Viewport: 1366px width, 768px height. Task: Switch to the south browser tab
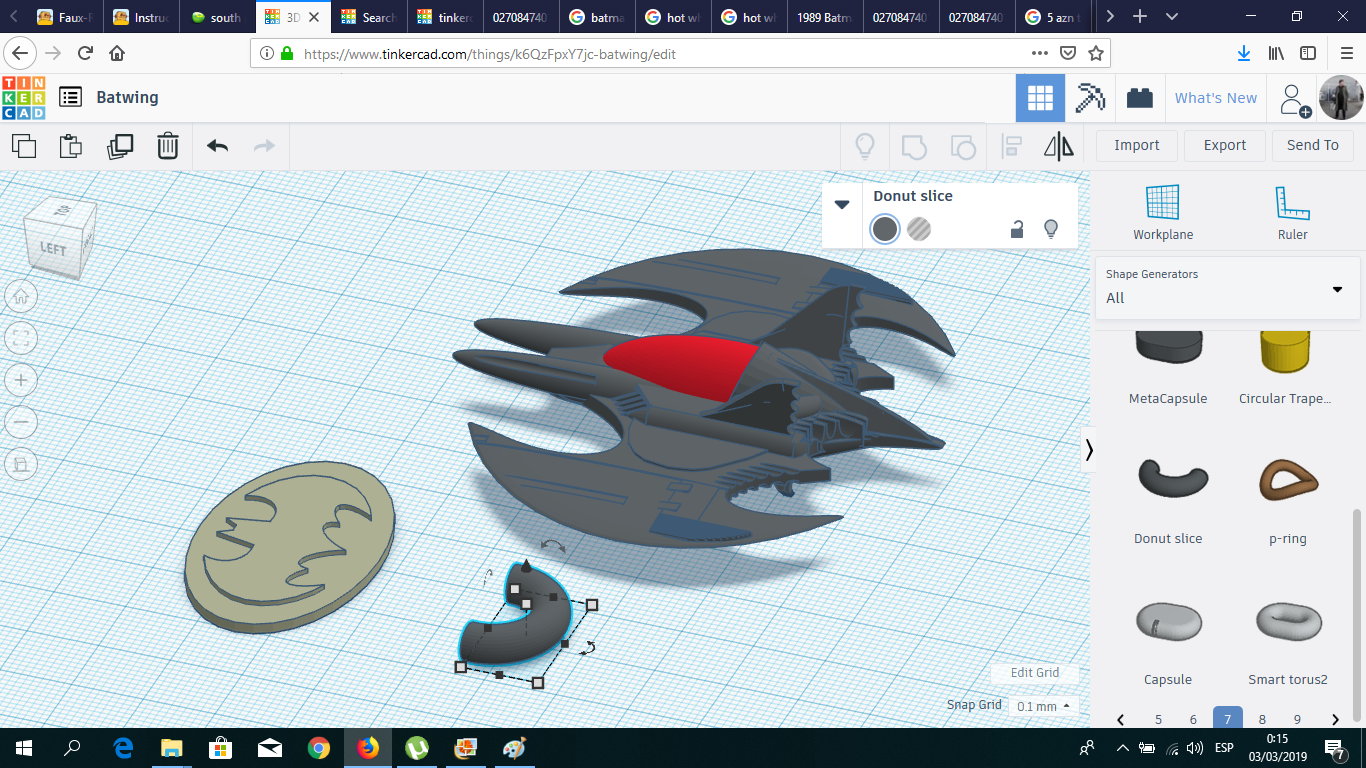point(218,17)
